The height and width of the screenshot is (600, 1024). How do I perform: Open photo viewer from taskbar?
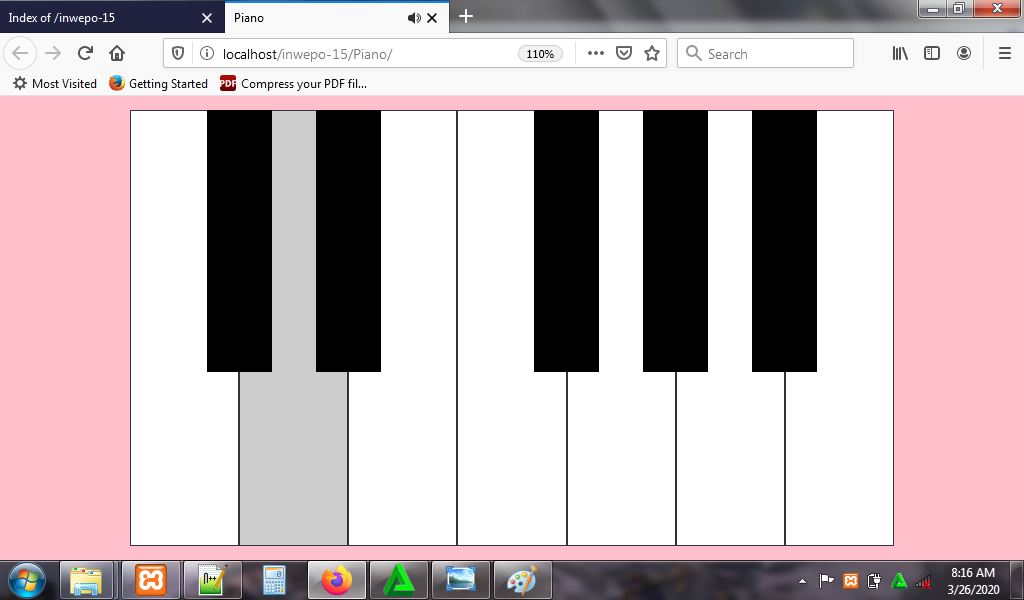click(x=460, y=580)
